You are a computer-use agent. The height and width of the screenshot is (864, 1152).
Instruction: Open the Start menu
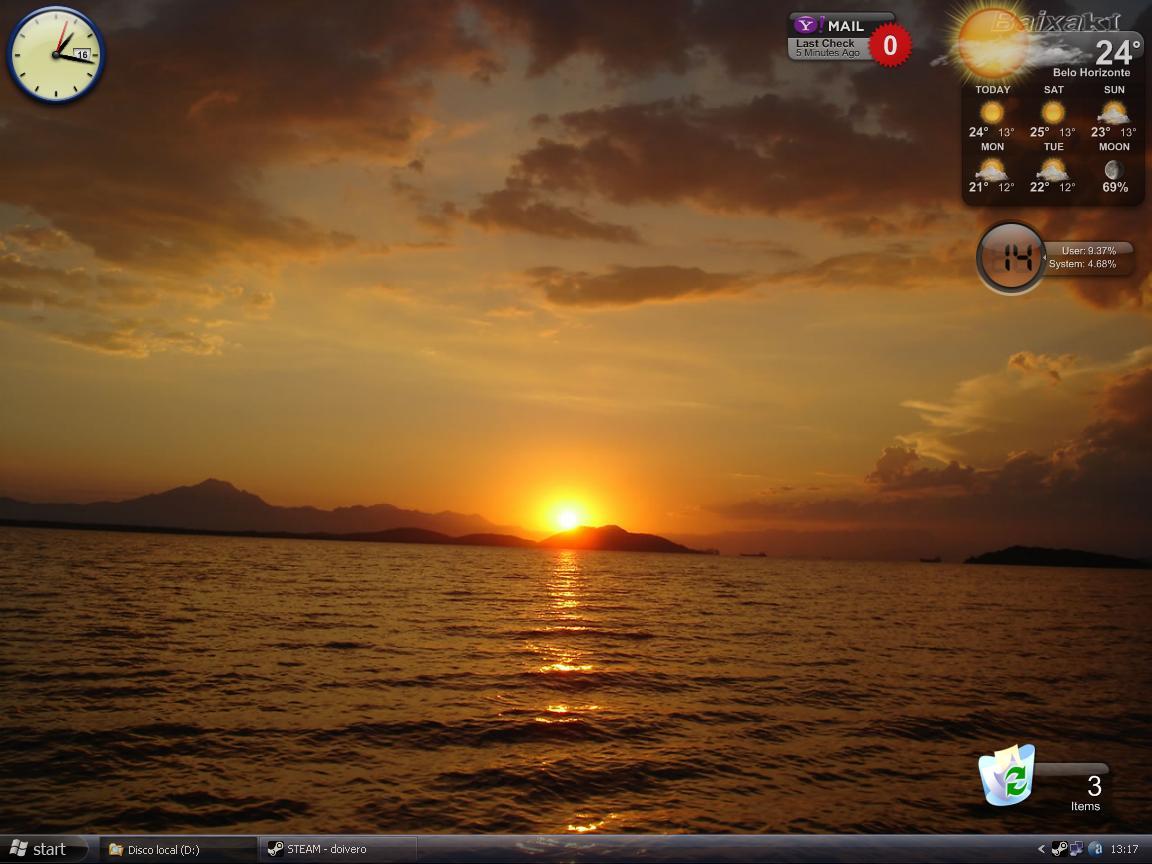[42, 849]
